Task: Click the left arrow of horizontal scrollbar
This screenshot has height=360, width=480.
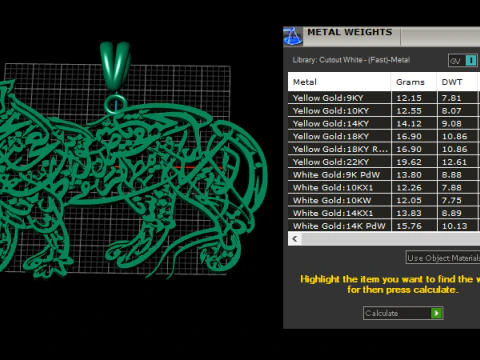Action: click(295, 239)
